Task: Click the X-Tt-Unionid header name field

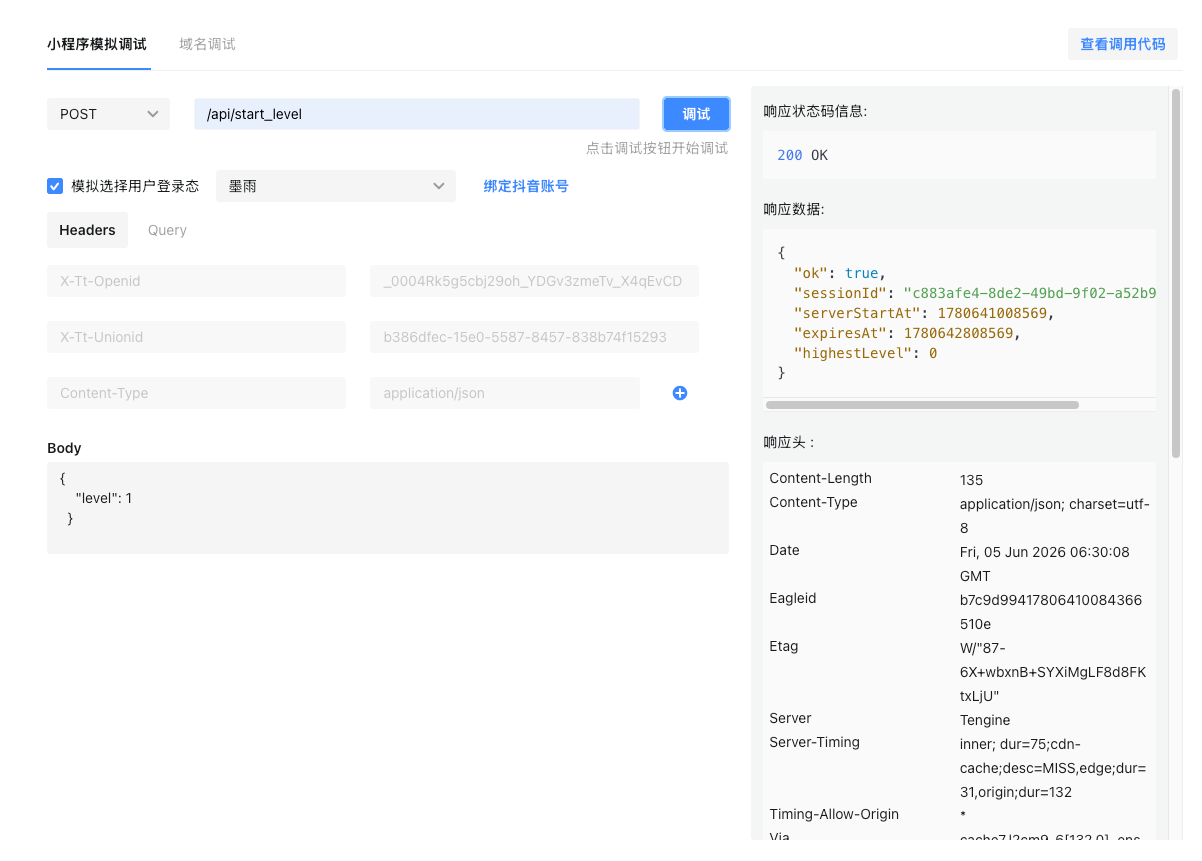Action: point(196,337)
